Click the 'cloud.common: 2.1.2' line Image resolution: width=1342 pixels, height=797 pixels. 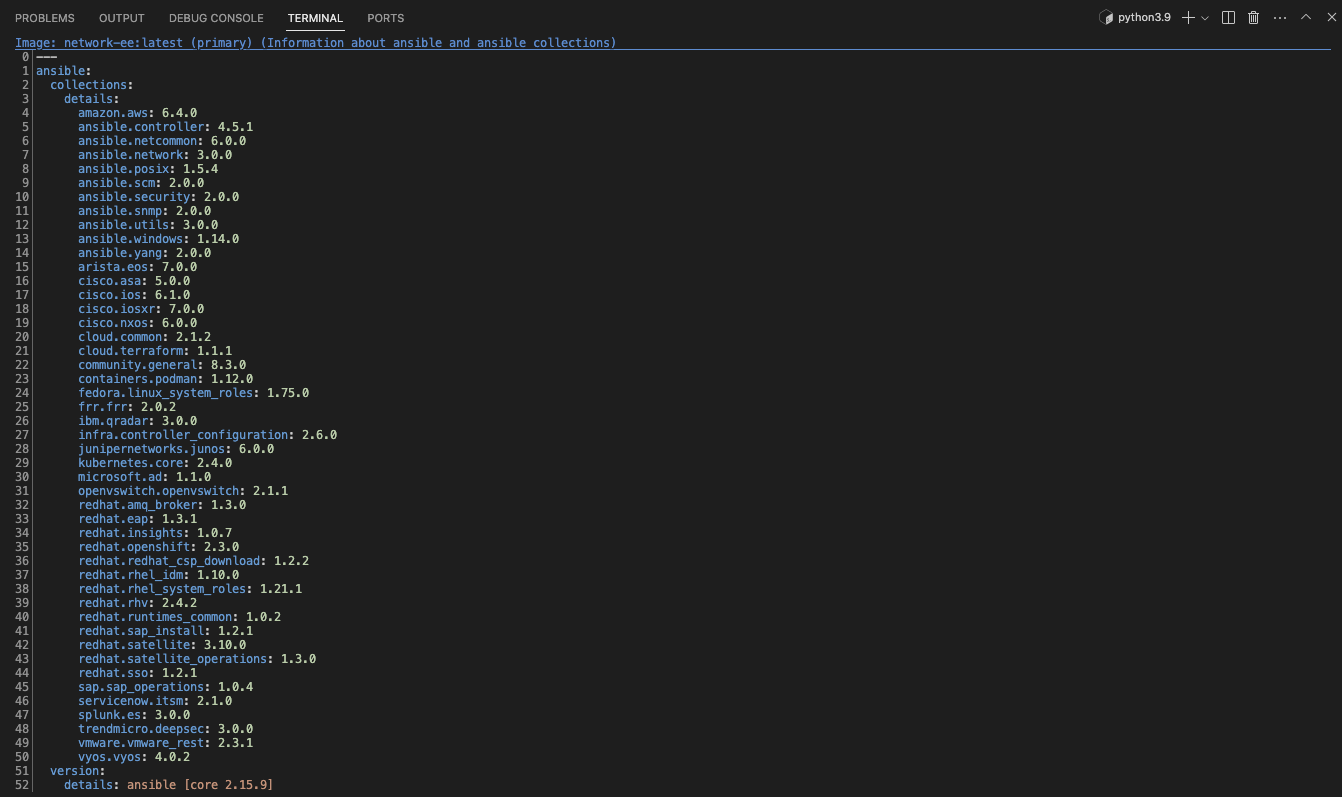(145, 337)
